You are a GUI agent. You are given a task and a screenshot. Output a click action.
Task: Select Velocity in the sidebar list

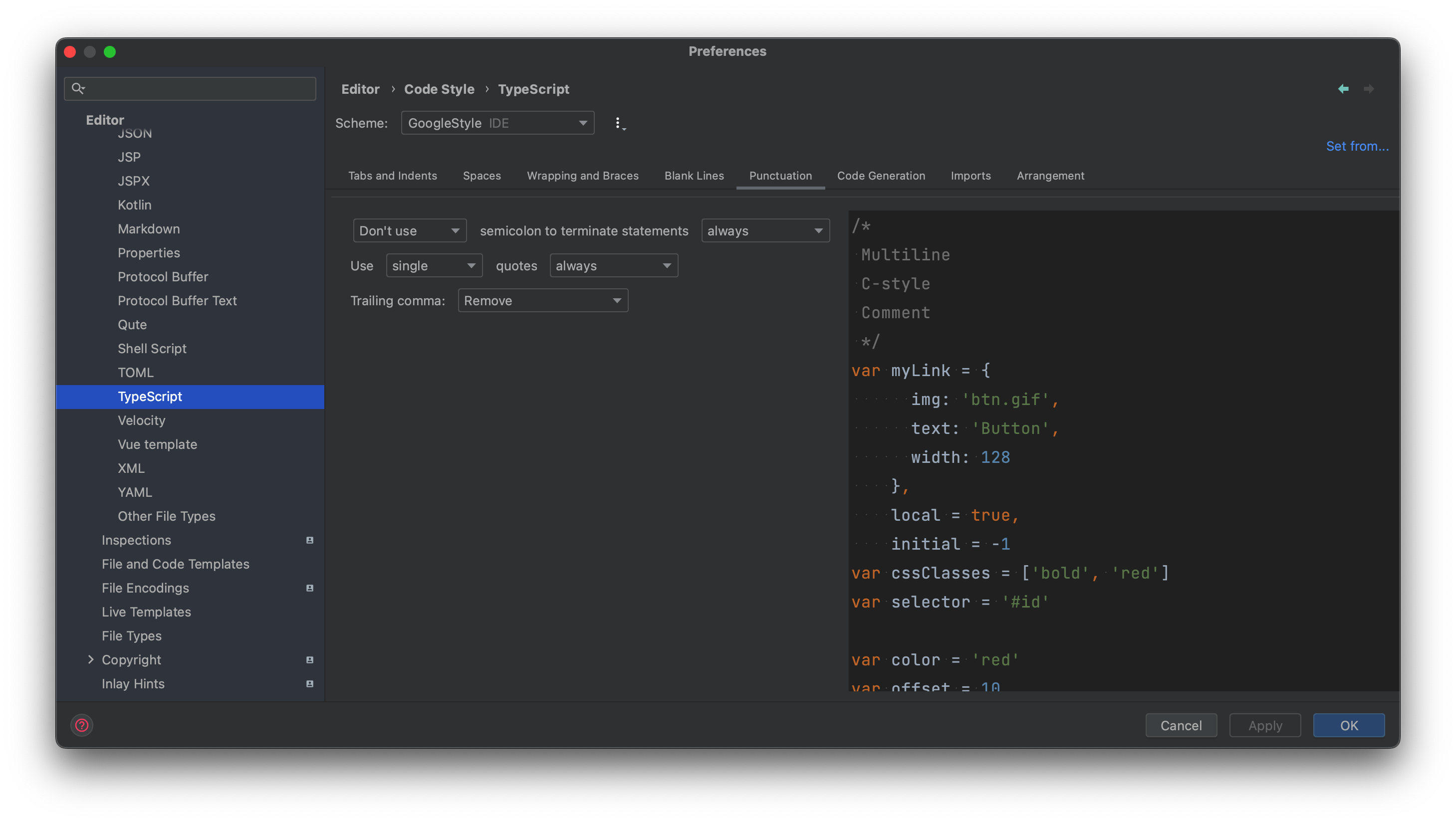point(141,420)
